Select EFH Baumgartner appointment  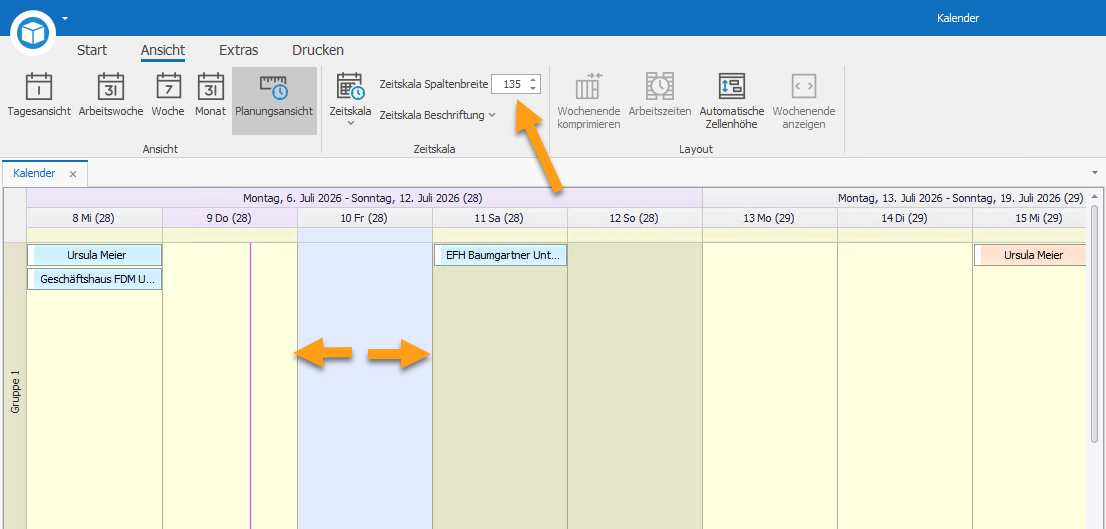500,255
